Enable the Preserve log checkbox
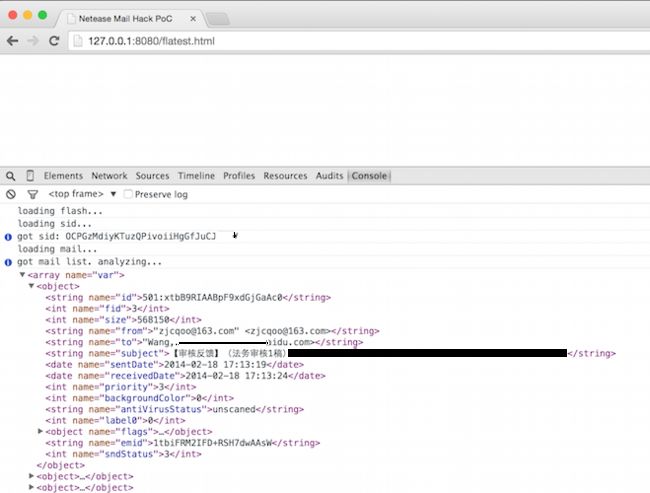650x493 pixels. 128,194
